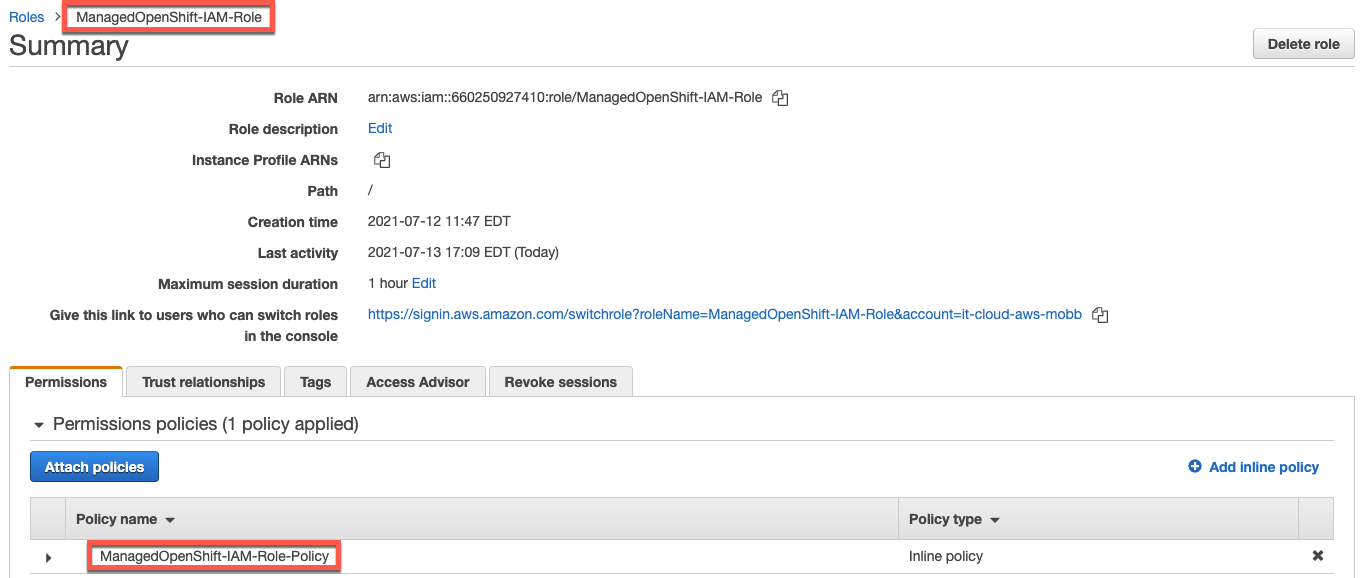Edit the maximum session duration

(424, 284)
